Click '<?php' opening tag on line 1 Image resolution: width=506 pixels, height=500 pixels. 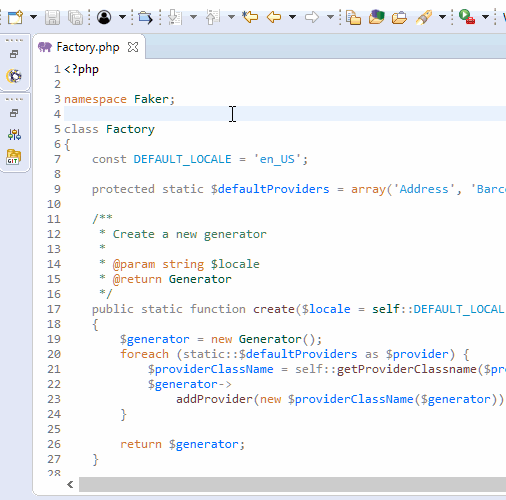[81, 69]
